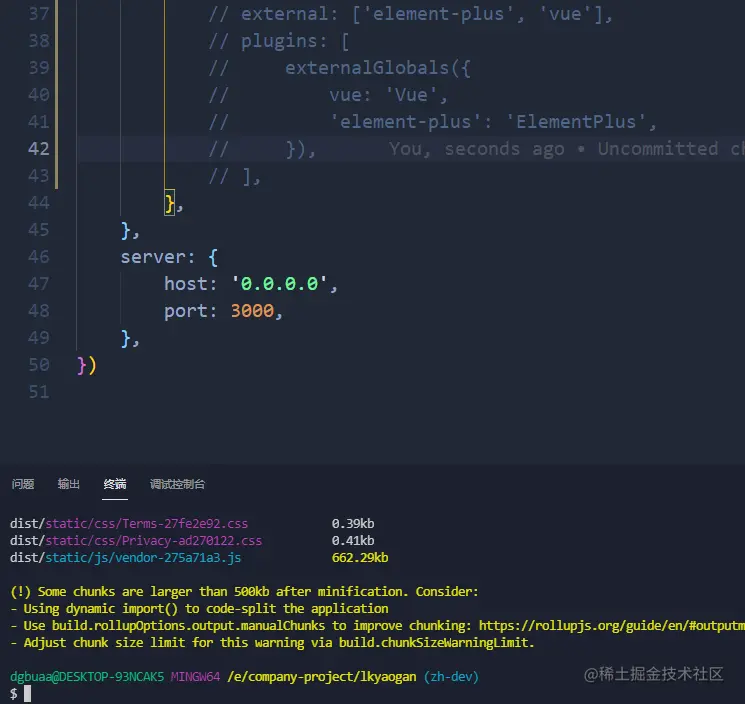The image size is (745, 704).
Task: Click line number 37 in gutter
Action: tap(39, 13)
